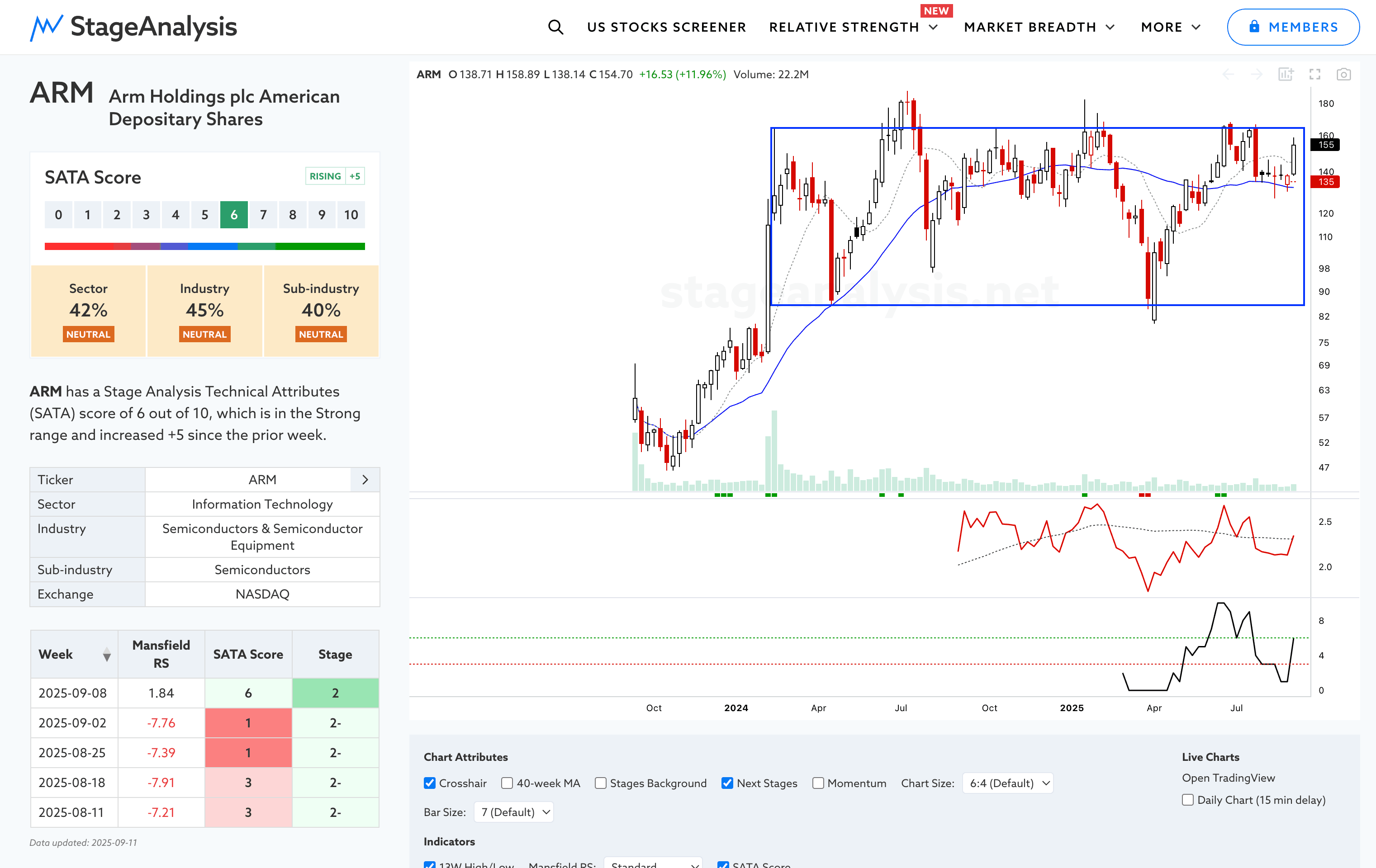Screen dimensions: 1376x868
Task: Click the 2025-09-08 week row
Action: 204,693
